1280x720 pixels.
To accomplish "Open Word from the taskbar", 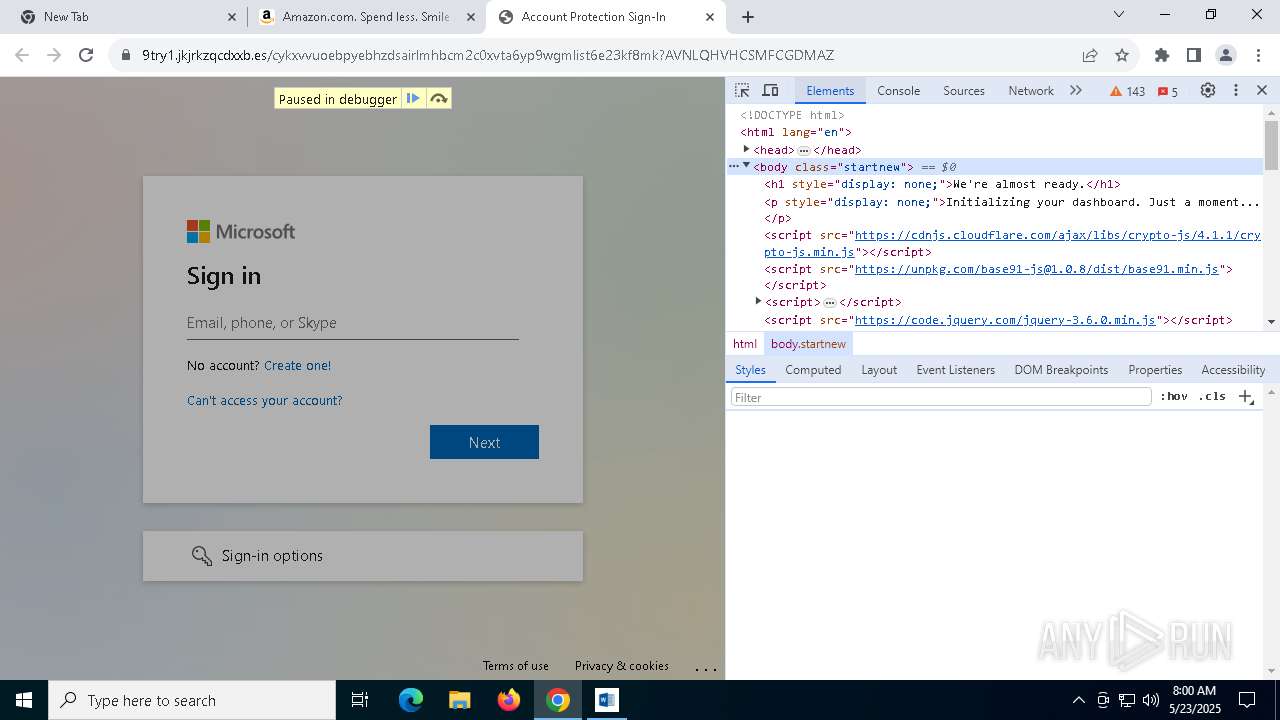I will click(x=607, y=700).
